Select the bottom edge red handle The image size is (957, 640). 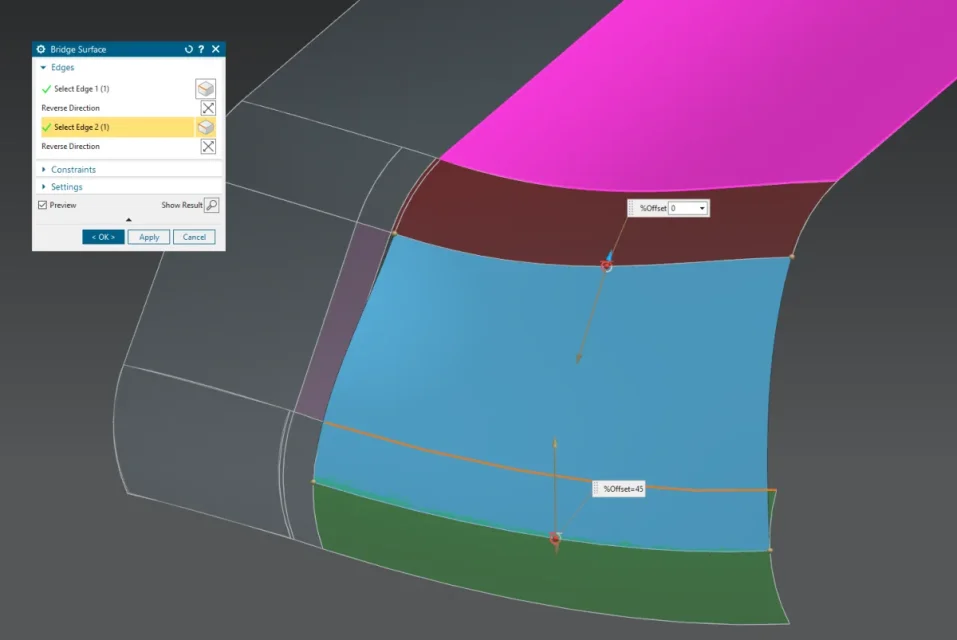[x=555, y=539]
